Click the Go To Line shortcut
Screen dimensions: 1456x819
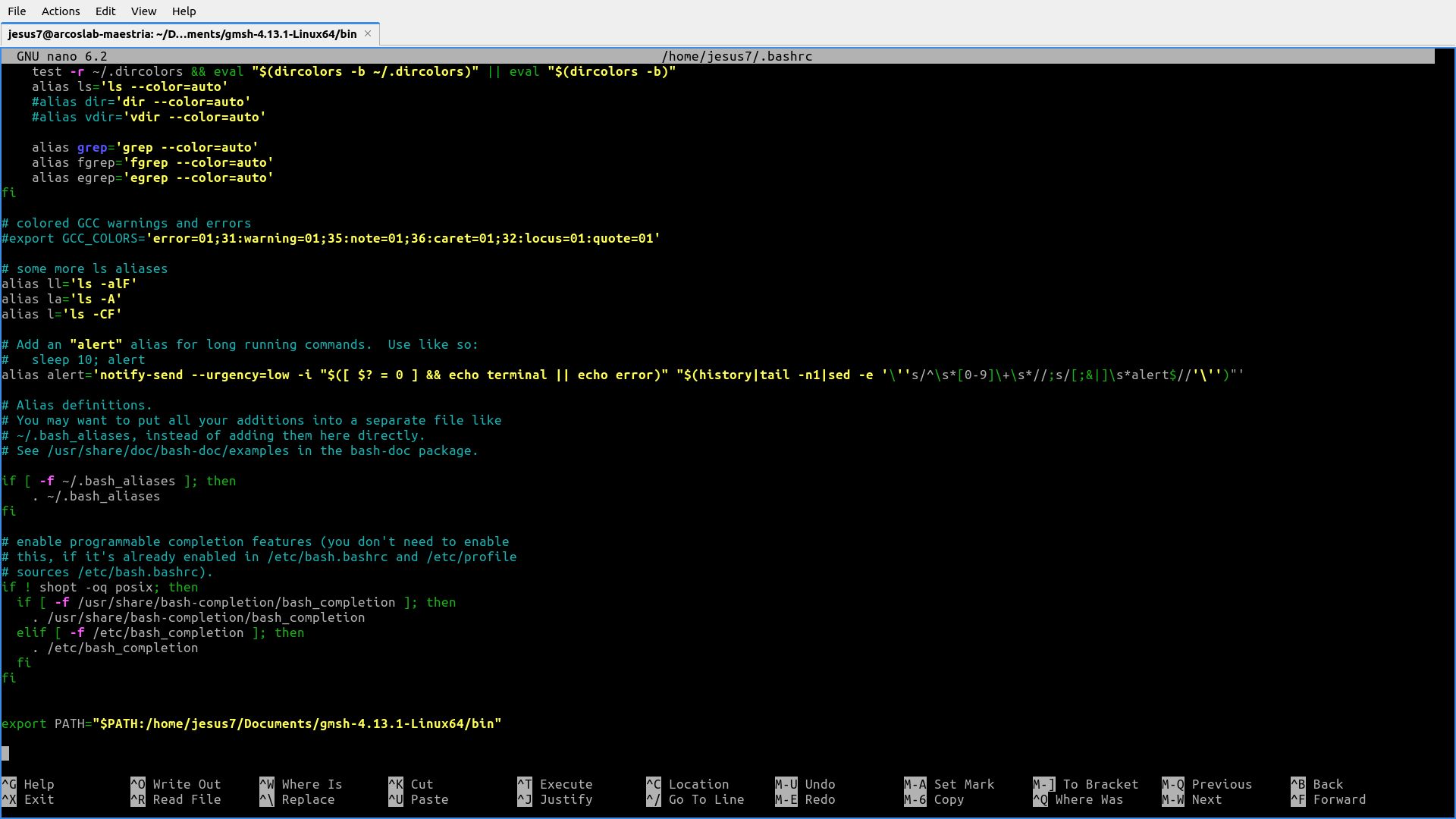(x=695, y=799)
